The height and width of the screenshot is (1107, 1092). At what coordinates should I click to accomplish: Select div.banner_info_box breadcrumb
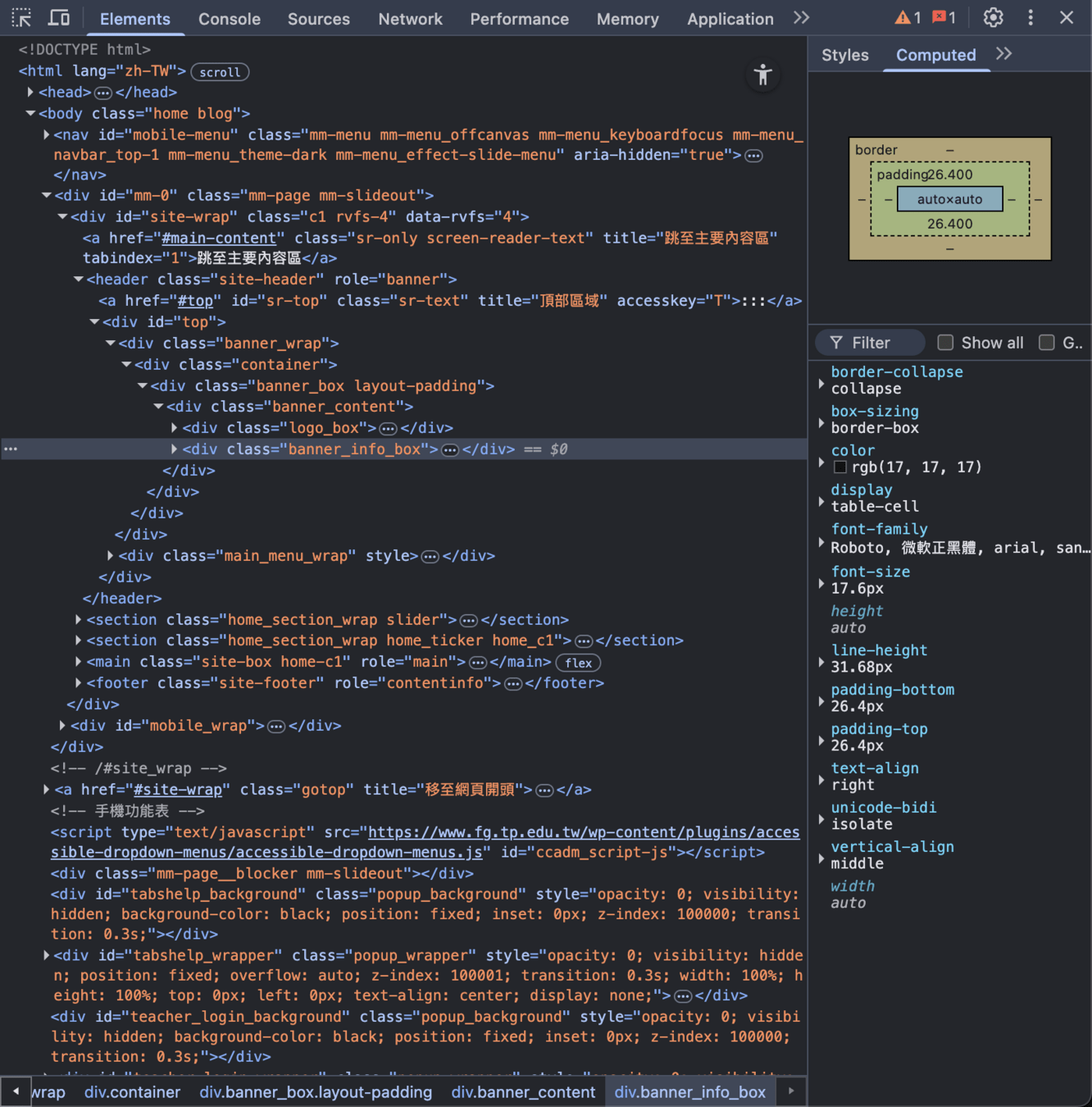click(x=690, y=1092)
